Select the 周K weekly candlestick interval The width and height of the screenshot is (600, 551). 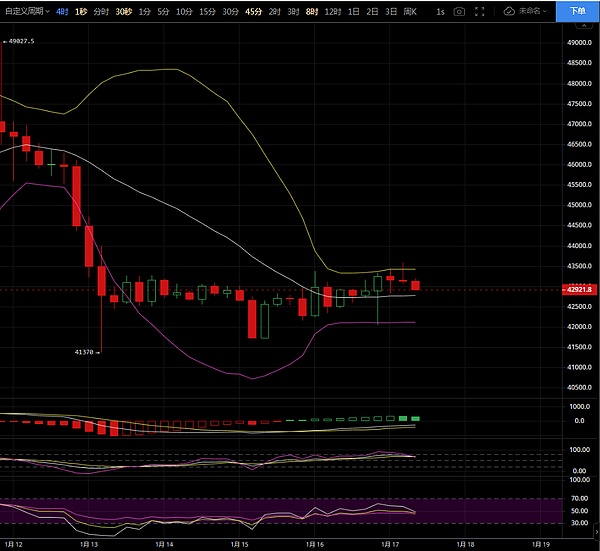point(407,11)
